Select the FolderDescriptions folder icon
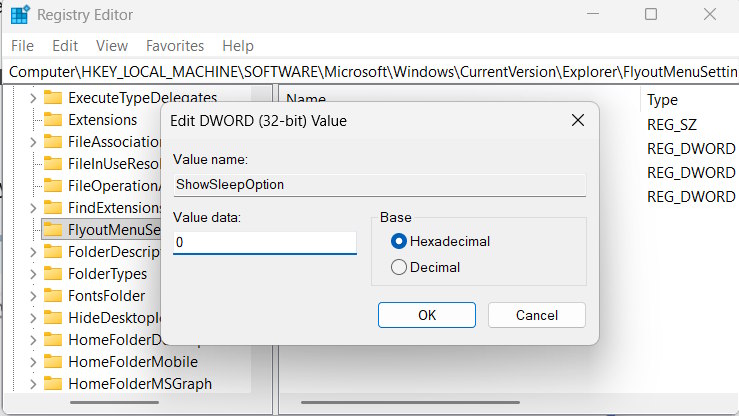The width and height of the screenshot is (739, 416). click(53, 252)
